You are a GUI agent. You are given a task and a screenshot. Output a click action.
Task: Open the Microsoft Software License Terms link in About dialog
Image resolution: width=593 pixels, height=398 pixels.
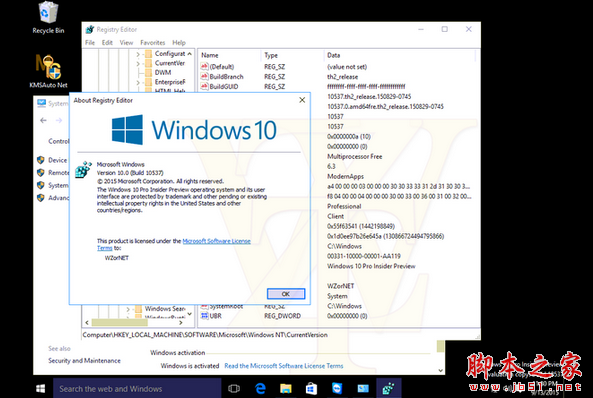tap(216, 241)
